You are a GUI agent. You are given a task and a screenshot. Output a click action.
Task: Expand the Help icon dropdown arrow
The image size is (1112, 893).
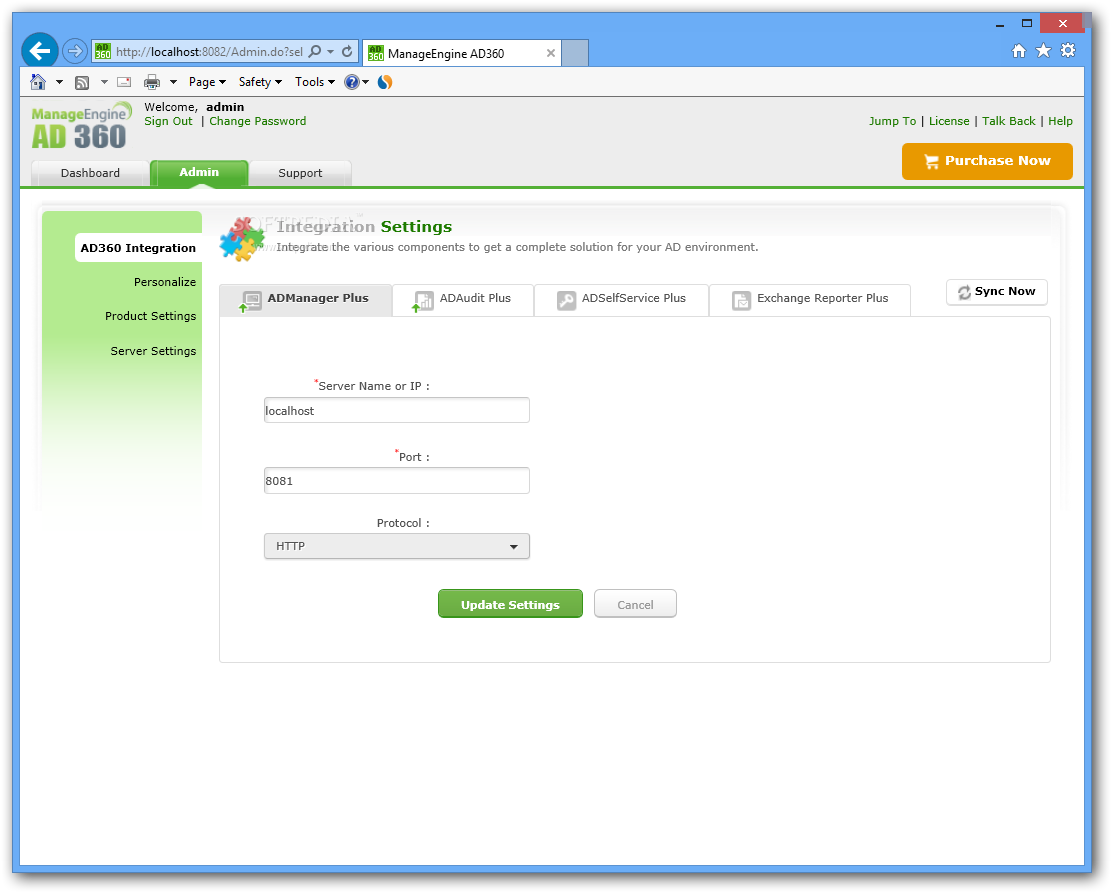tap(366, 82)
